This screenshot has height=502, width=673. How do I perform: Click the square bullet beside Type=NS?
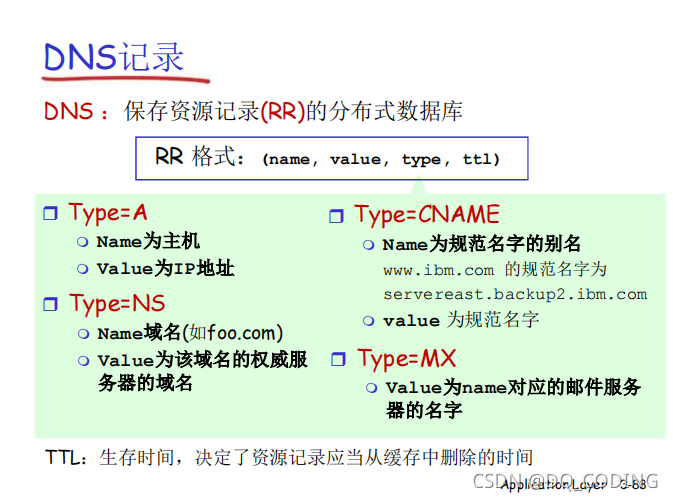[x=50, y=304]
